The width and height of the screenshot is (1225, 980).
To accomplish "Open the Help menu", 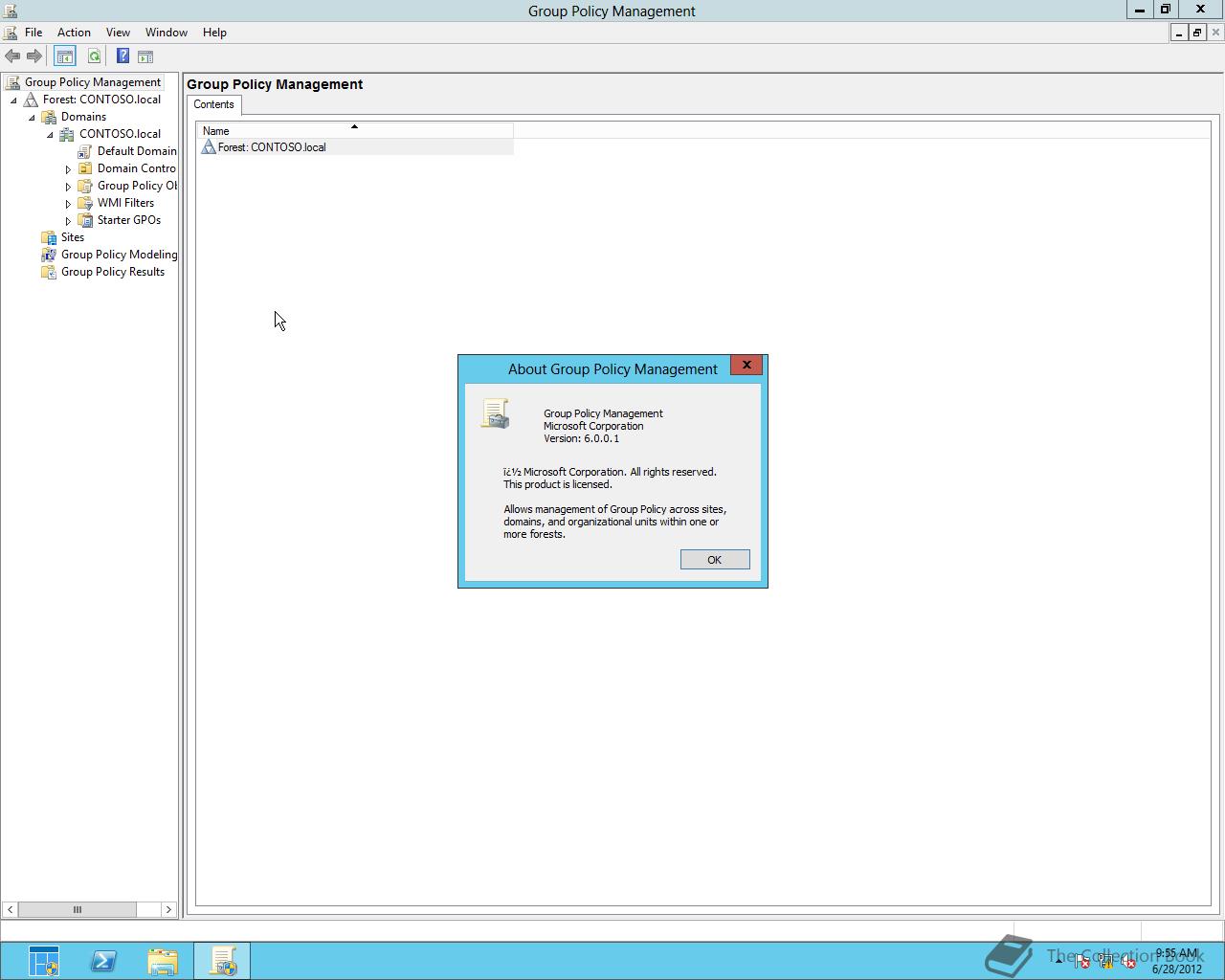I will click(x=214, y=33).
